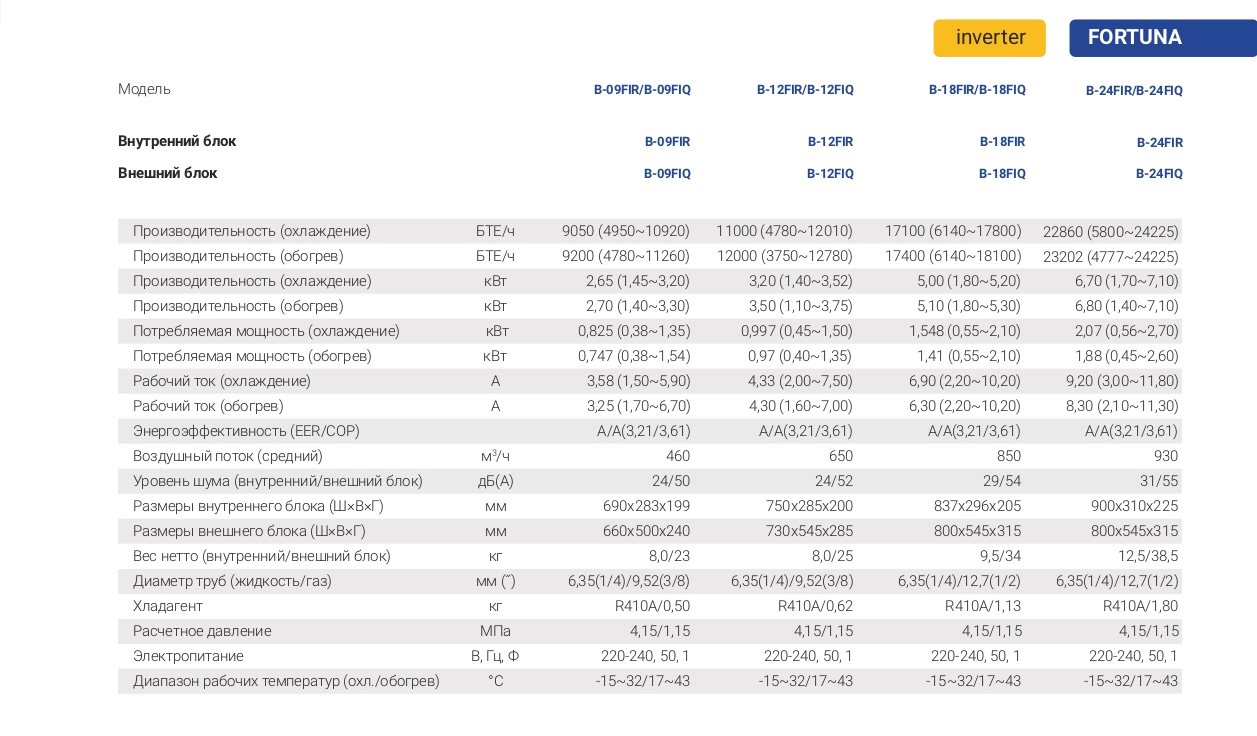Click the blue FORTUNA badge
This screenshot has width=1257, height=736.
point(1162,38)
